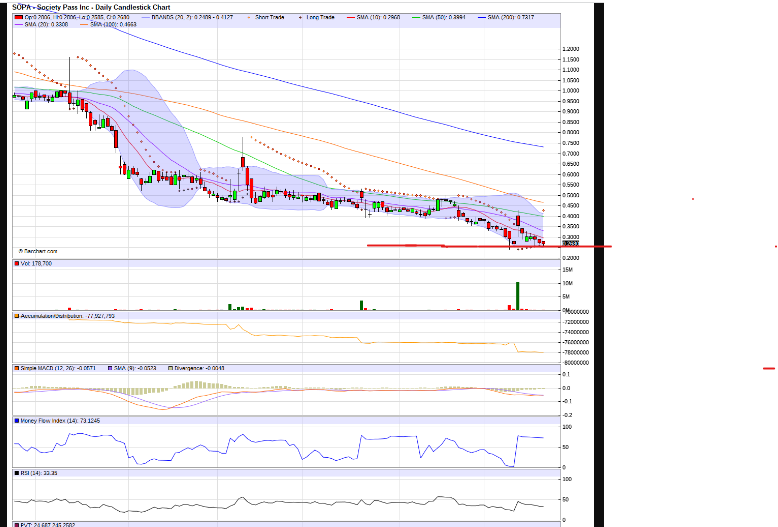
Task: Click the SMA (20) legend label
Action: coord(46,24)
